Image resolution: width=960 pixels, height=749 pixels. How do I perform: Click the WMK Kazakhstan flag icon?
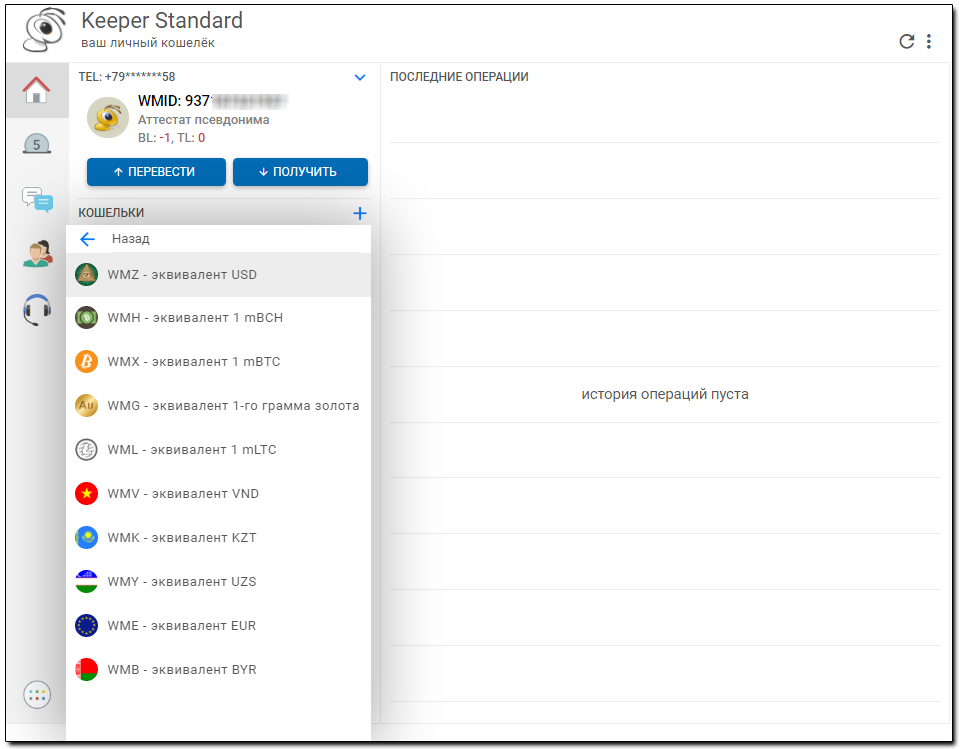click(86, 538)
